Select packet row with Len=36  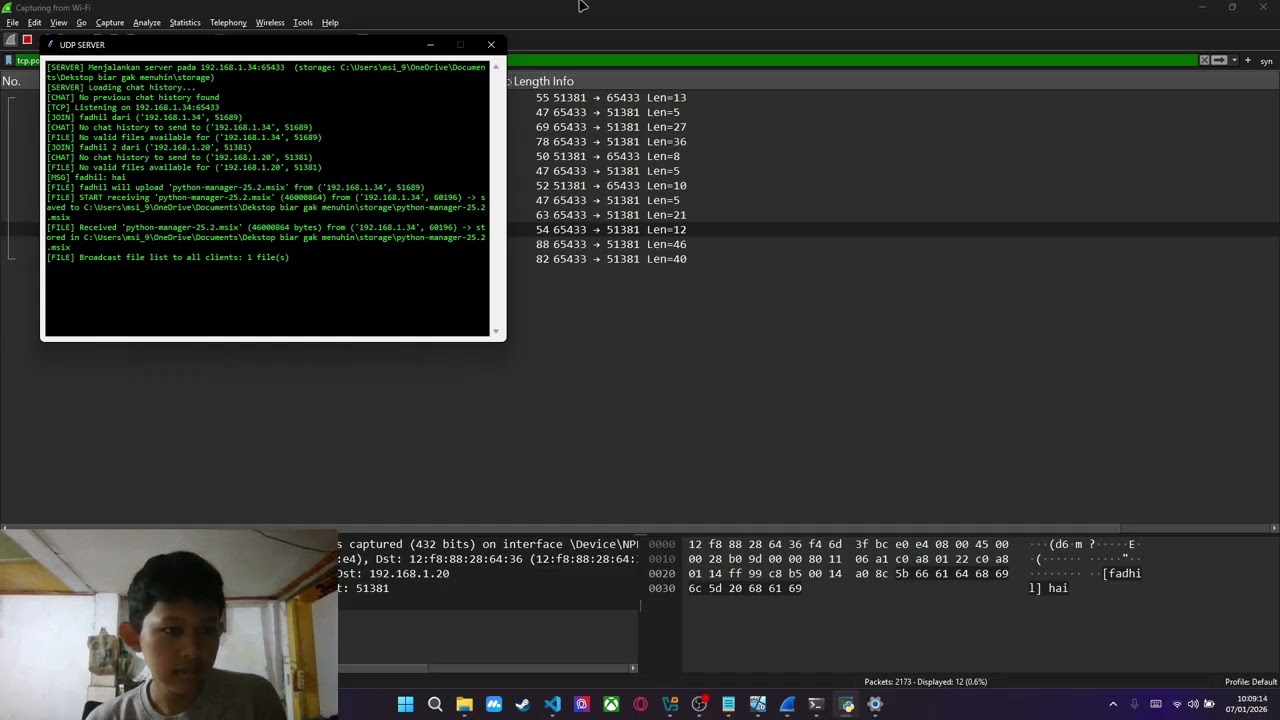(x=611, y=142)
